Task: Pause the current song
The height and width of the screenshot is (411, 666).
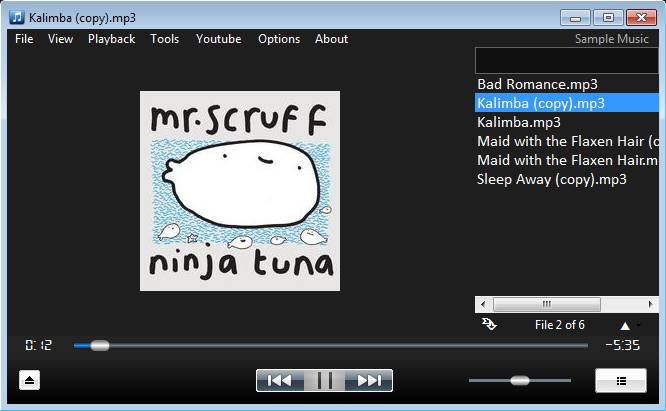Action: (x=324, y=380)
